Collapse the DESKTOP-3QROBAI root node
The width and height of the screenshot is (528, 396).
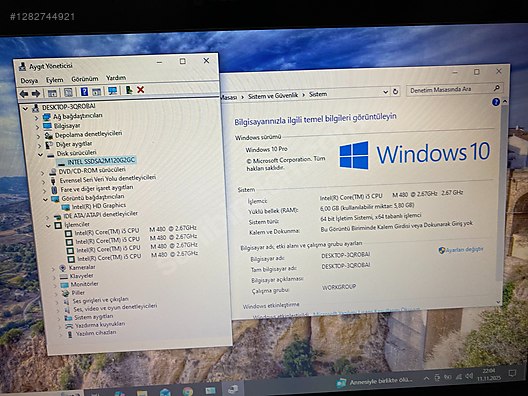pyautogui.click(x=25, y=109)
